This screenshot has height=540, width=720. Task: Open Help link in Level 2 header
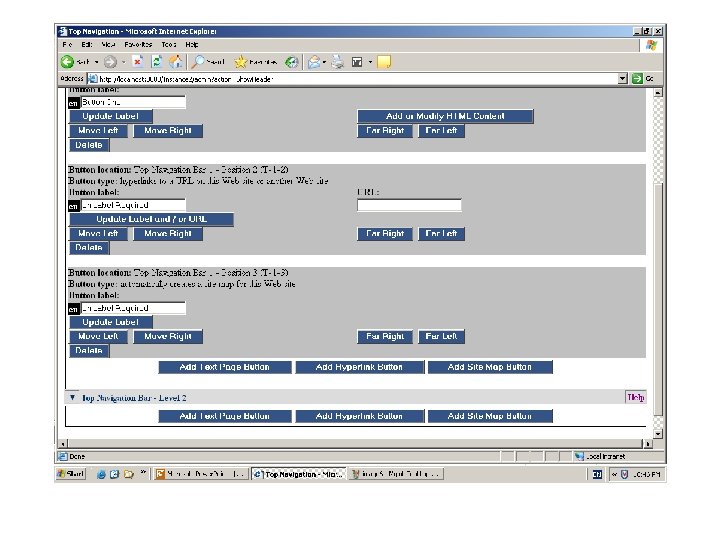(x=636, y=397)
